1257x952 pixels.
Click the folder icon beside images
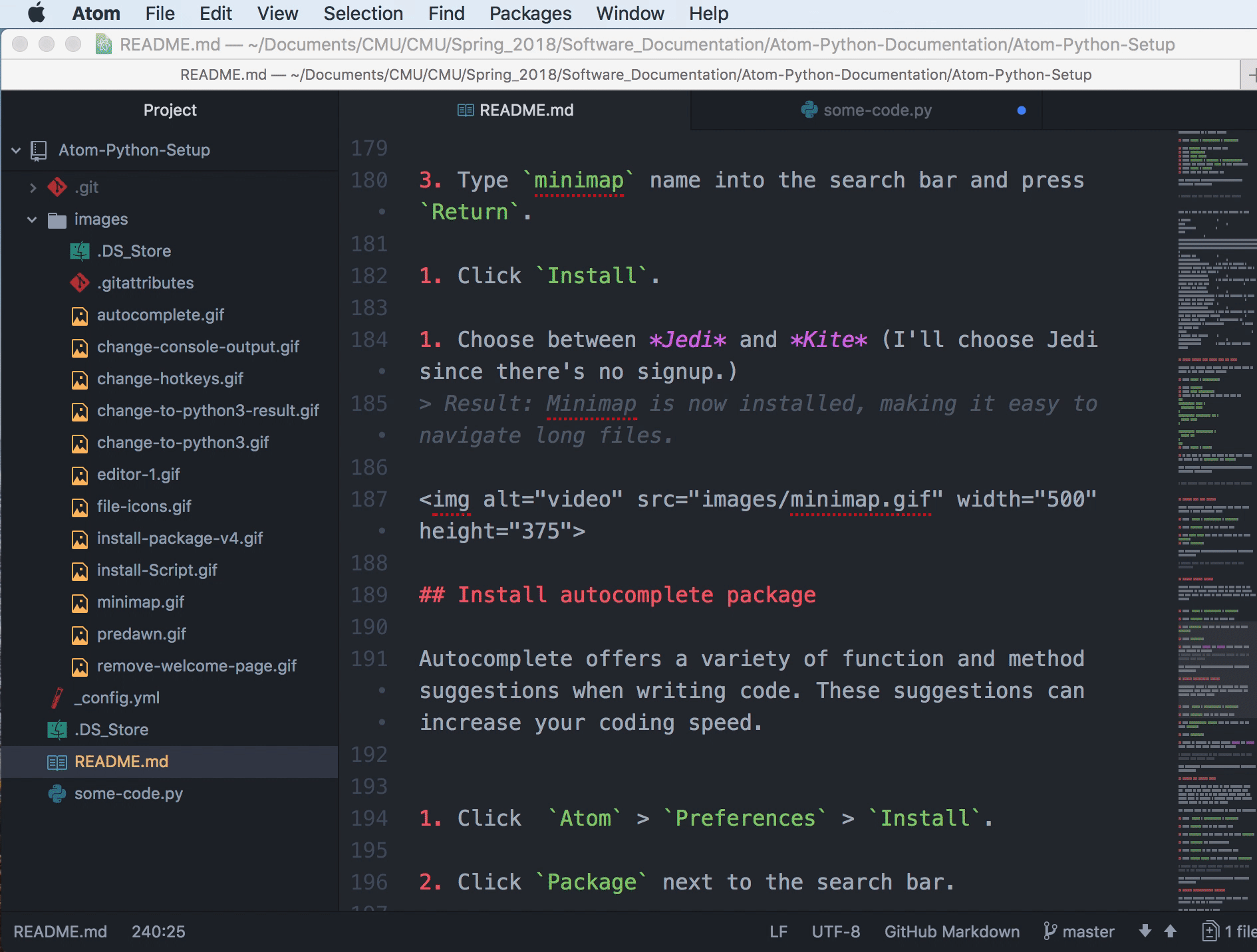57,220
